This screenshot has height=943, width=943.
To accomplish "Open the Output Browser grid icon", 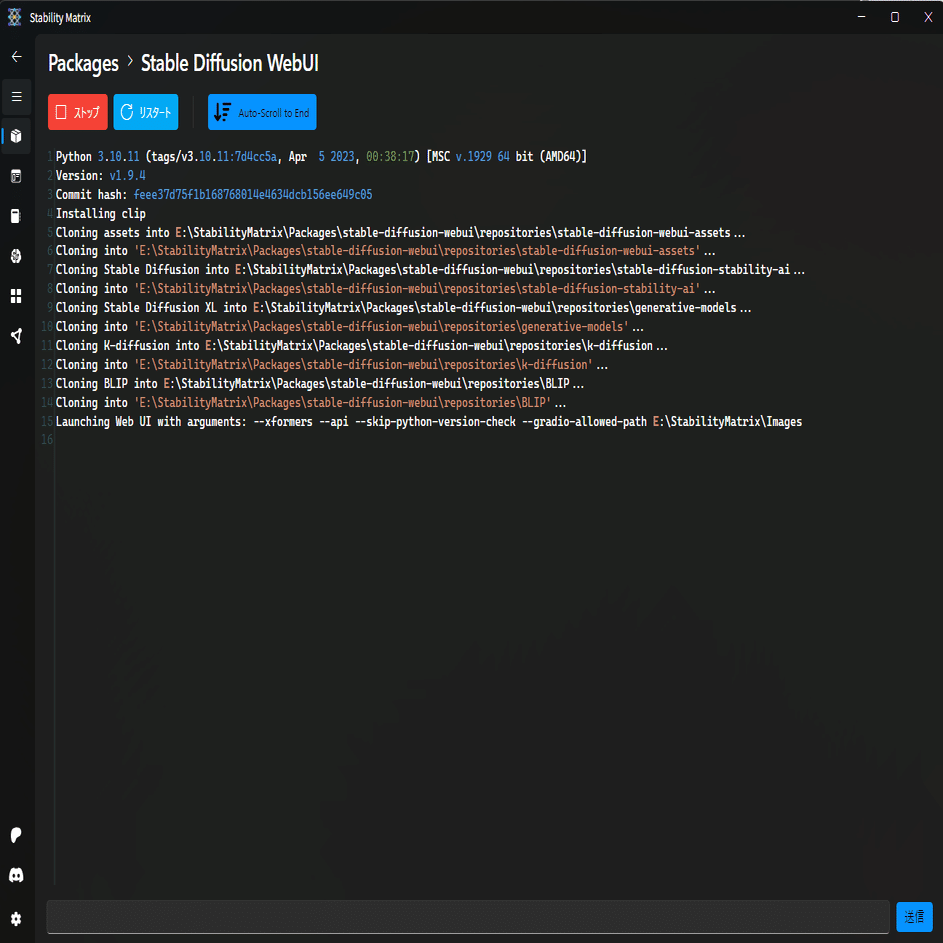I will click(16, 296).
